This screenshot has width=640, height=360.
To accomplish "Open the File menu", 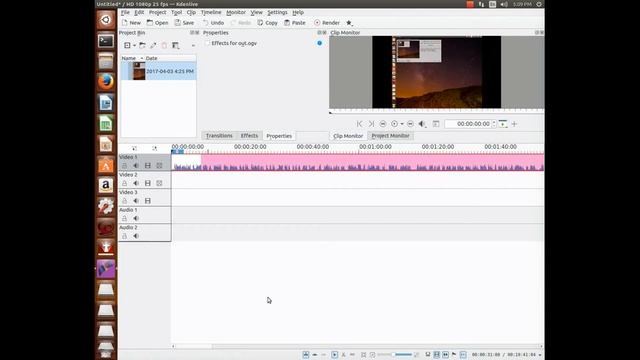I will (125, 12).
